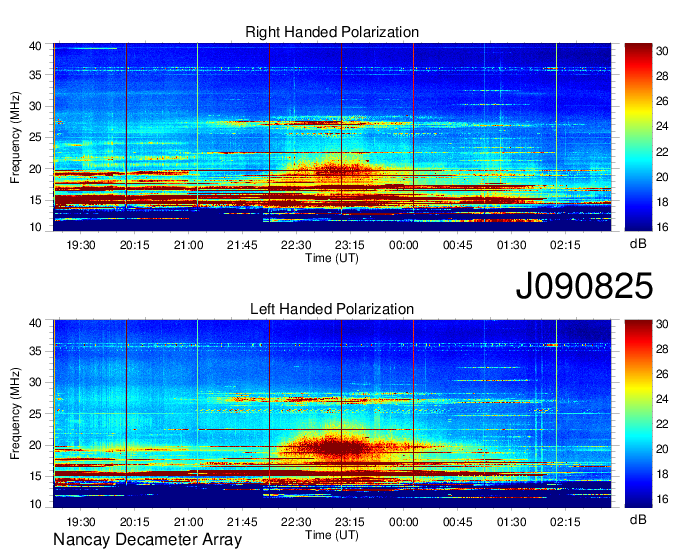
Task: Click 'Time (UT)' label under Right Handed plot
Action: click(332, 258)
